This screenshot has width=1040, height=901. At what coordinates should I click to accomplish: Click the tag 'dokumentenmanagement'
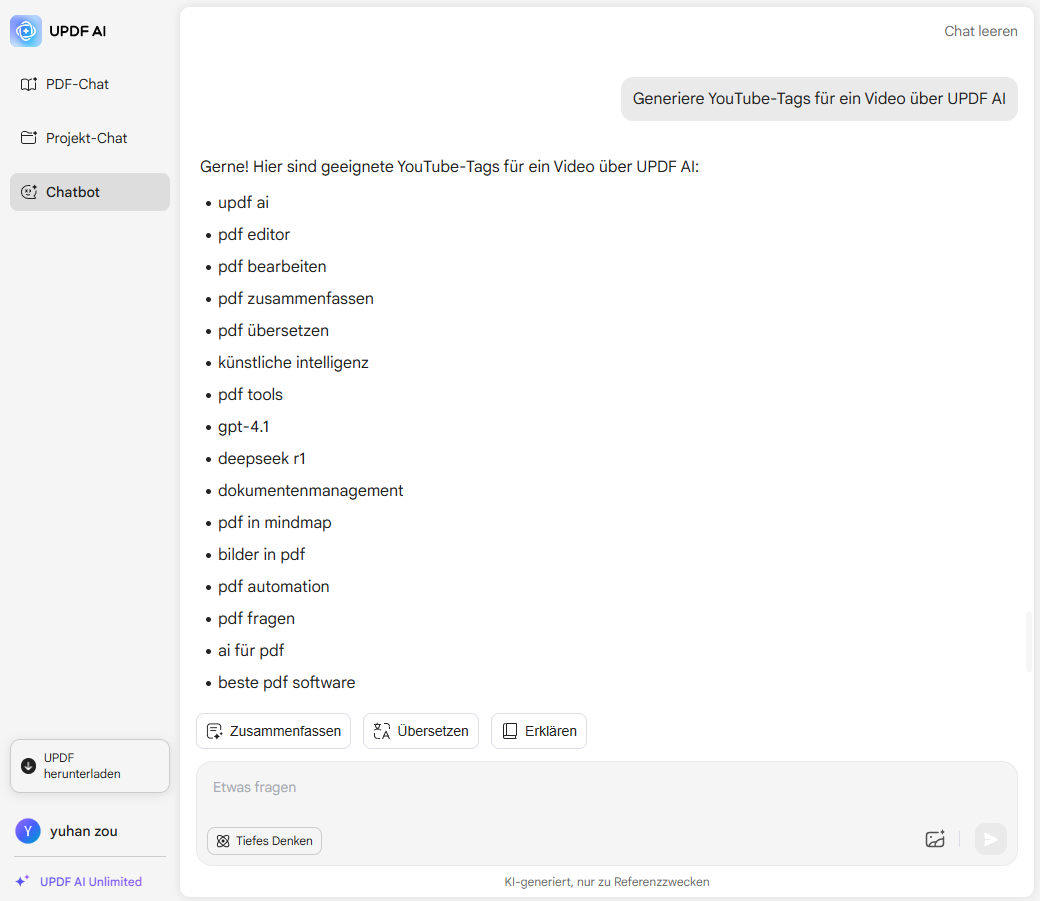click(x=310, y=490)
